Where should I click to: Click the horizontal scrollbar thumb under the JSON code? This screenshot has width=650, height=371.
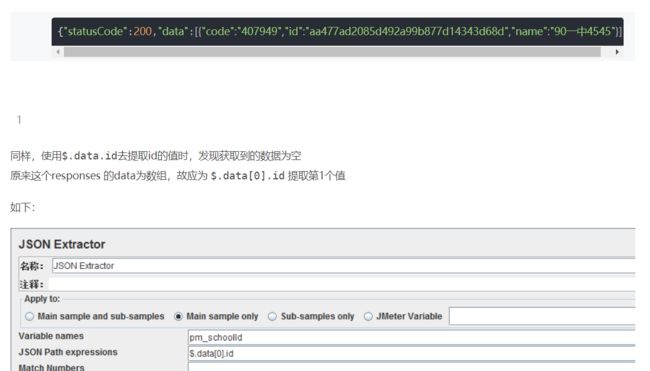click(332, 52)
